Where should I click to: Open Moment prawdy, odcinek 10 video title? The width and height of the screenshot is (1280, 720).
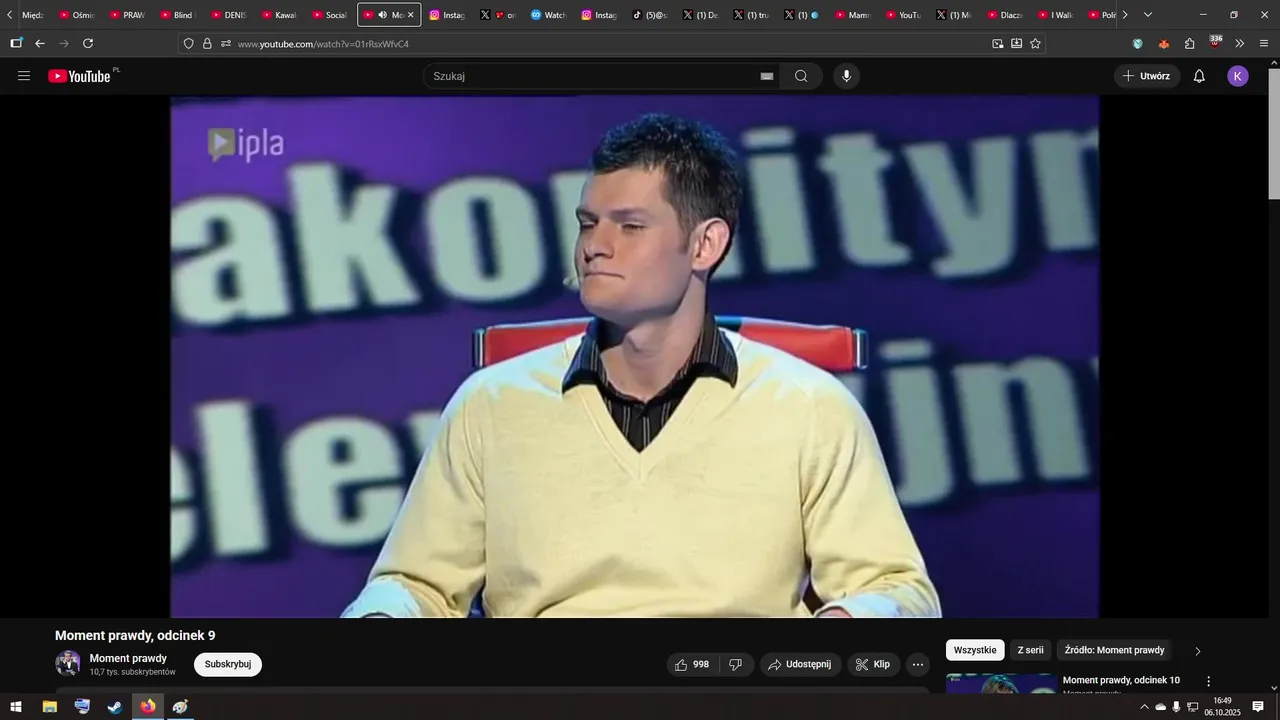click(1121, 680)
